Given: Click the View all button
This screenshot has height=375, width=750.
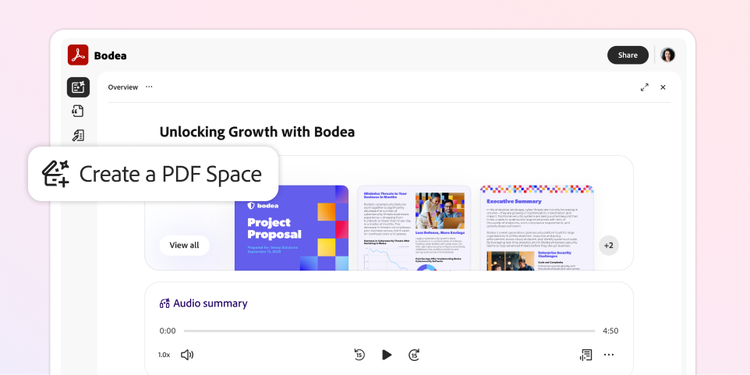Looking at the screenshot, I should pos(184,245).
